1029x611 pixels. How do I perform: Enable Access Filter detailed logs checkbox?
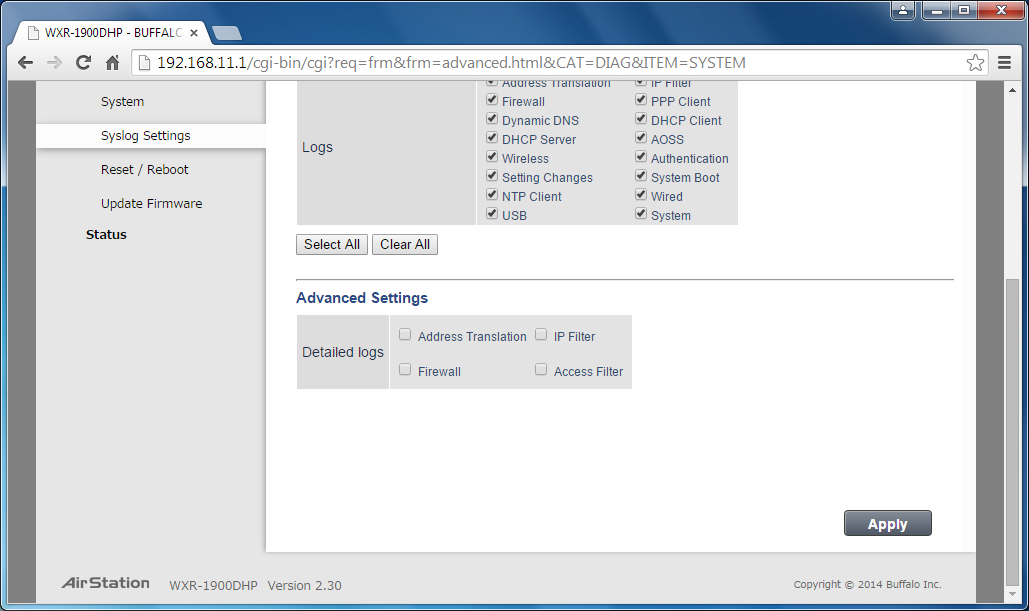pos(541,369)
